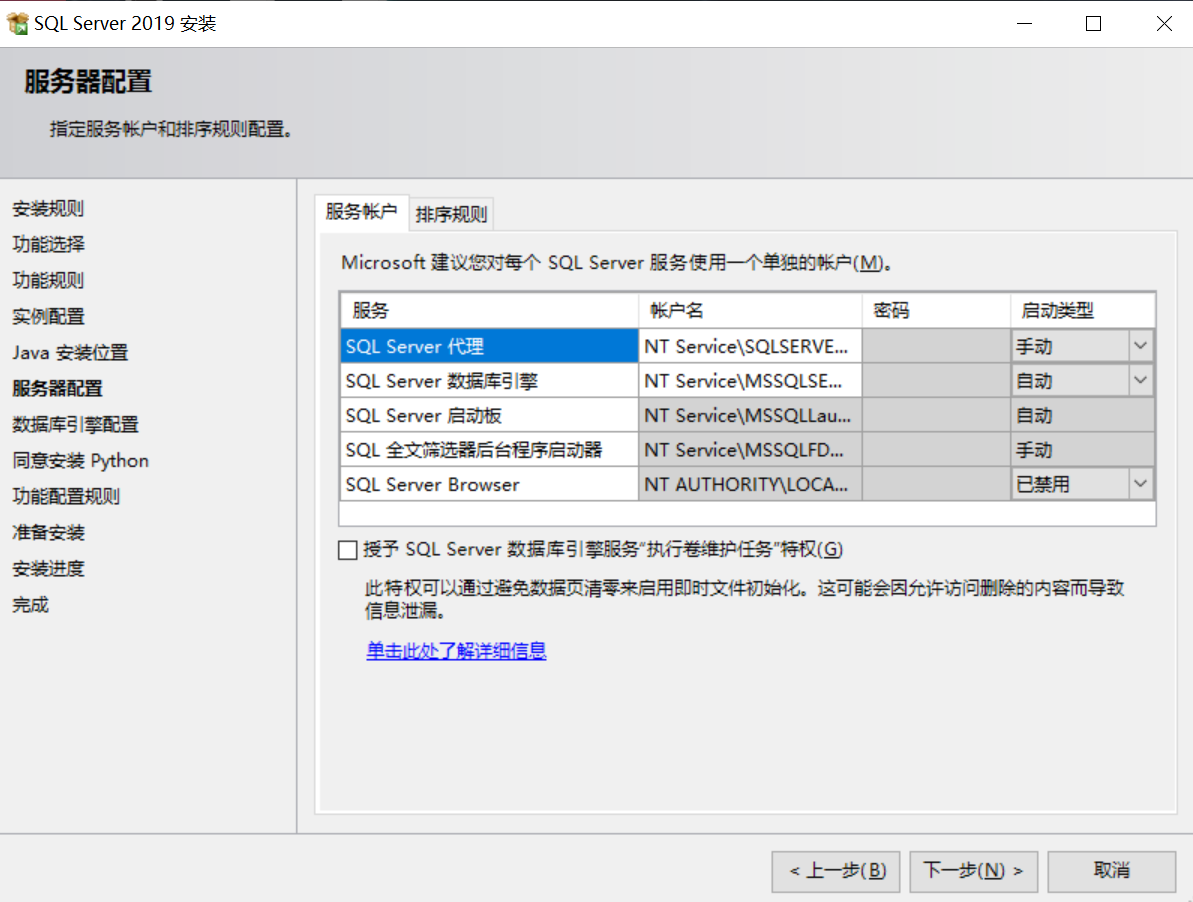Click account name NT AUTHORITY\LOCA... cell
1193x902 pixels.
750,484
